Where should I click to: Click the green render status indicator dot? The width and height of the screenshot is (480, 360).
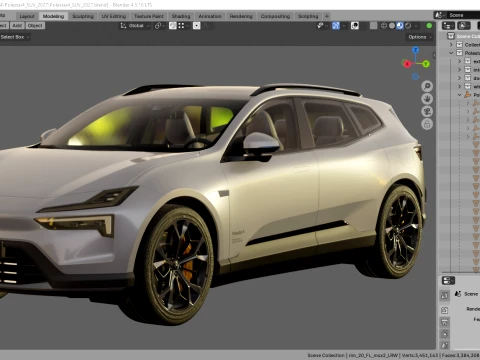(429, 26)
